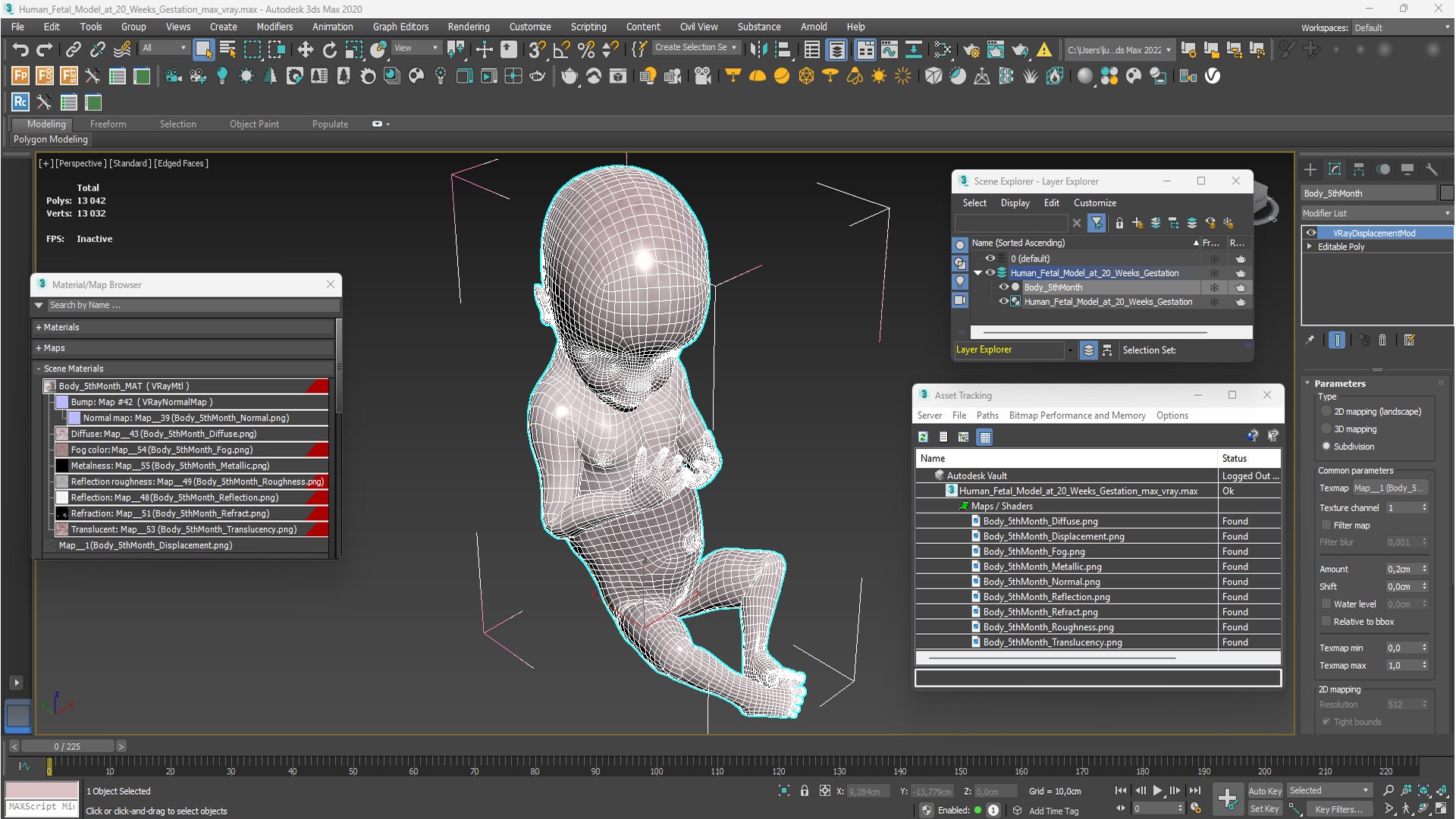Open the Rendering menu
This screenshot has width=1456, height=819.
(469, 27)
